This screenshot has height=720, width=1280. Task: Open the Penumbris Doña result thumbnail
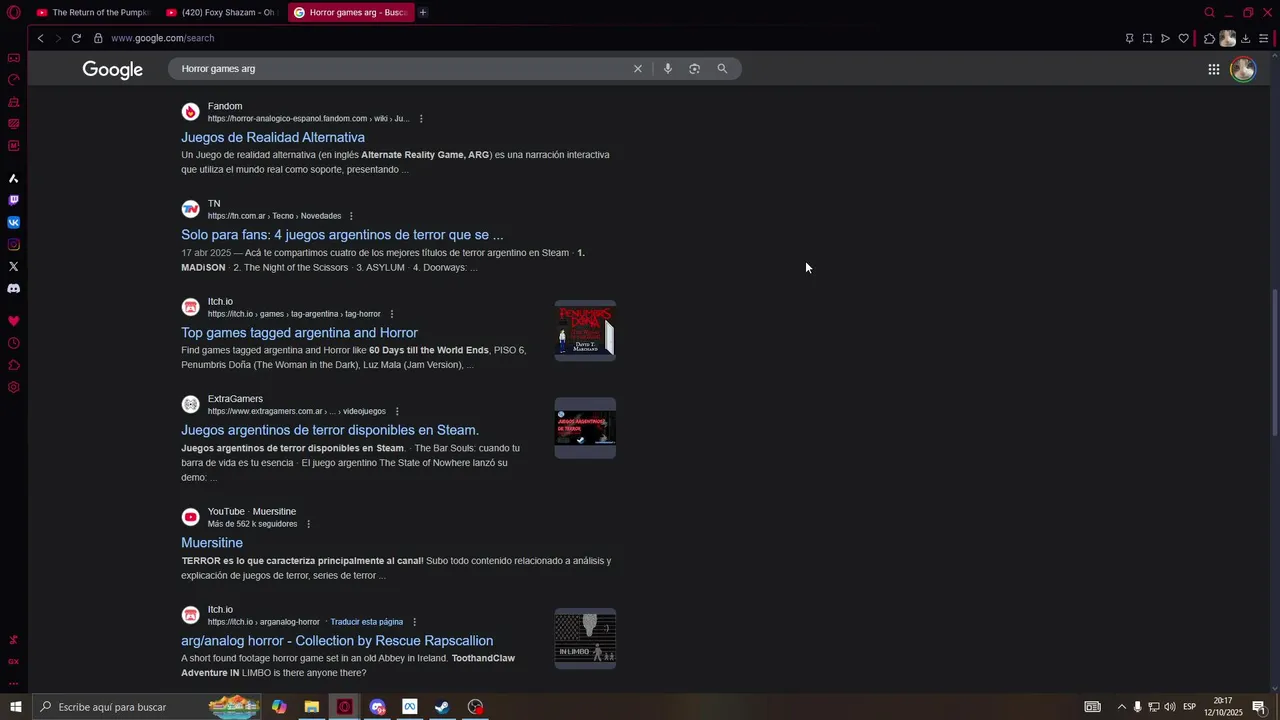click(585, 331)
